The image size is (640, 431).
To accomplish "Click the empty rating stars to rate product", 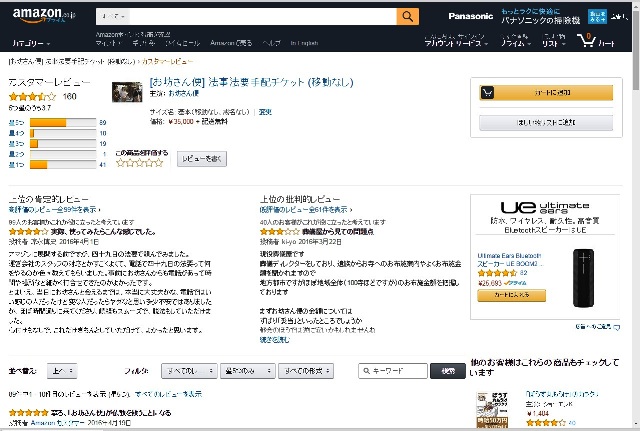I will pyautogui.click(x=139, y=163).
